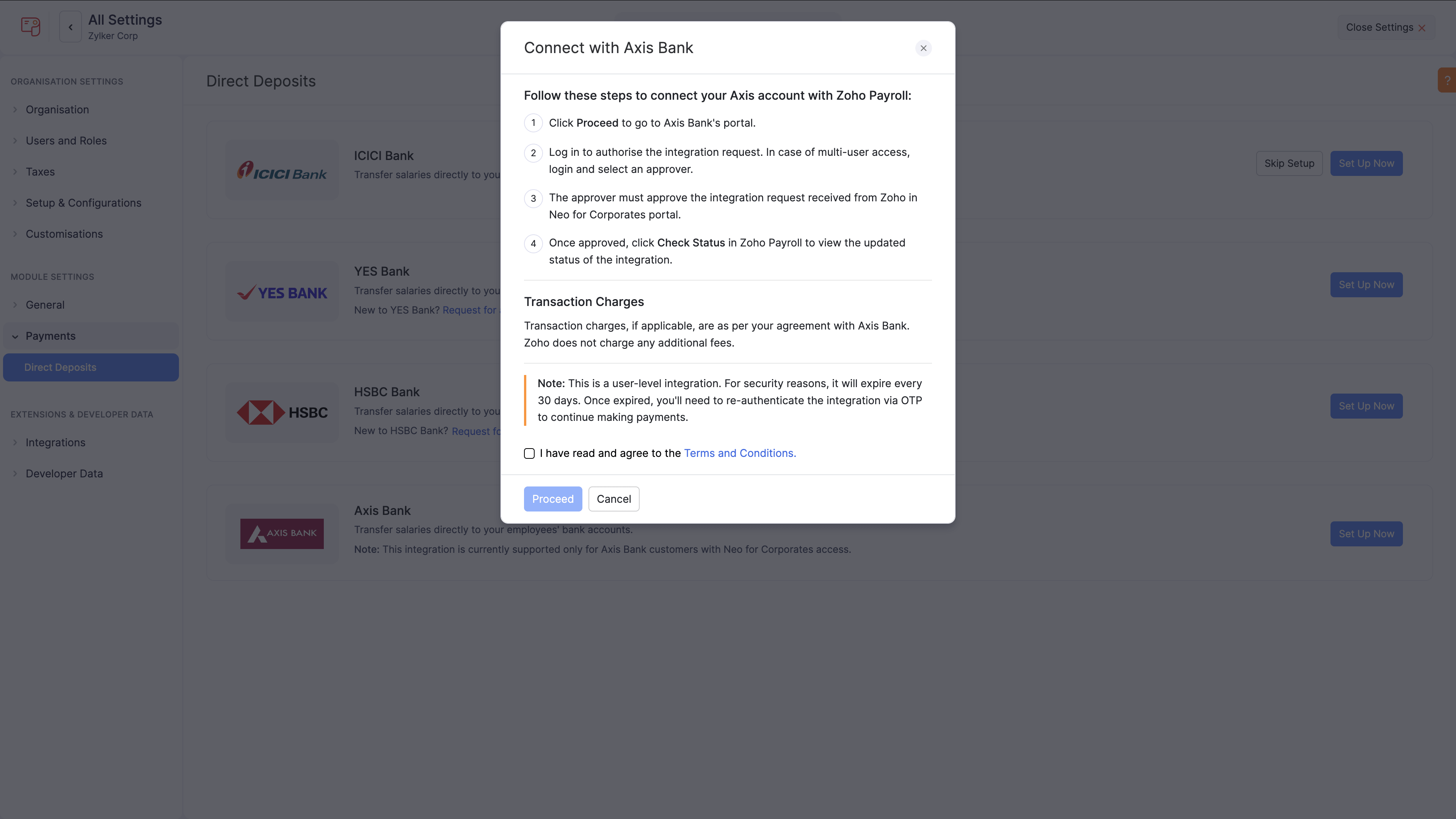
Task: Close the Connect with Axis Bank dialog
Action: (923, 48)
